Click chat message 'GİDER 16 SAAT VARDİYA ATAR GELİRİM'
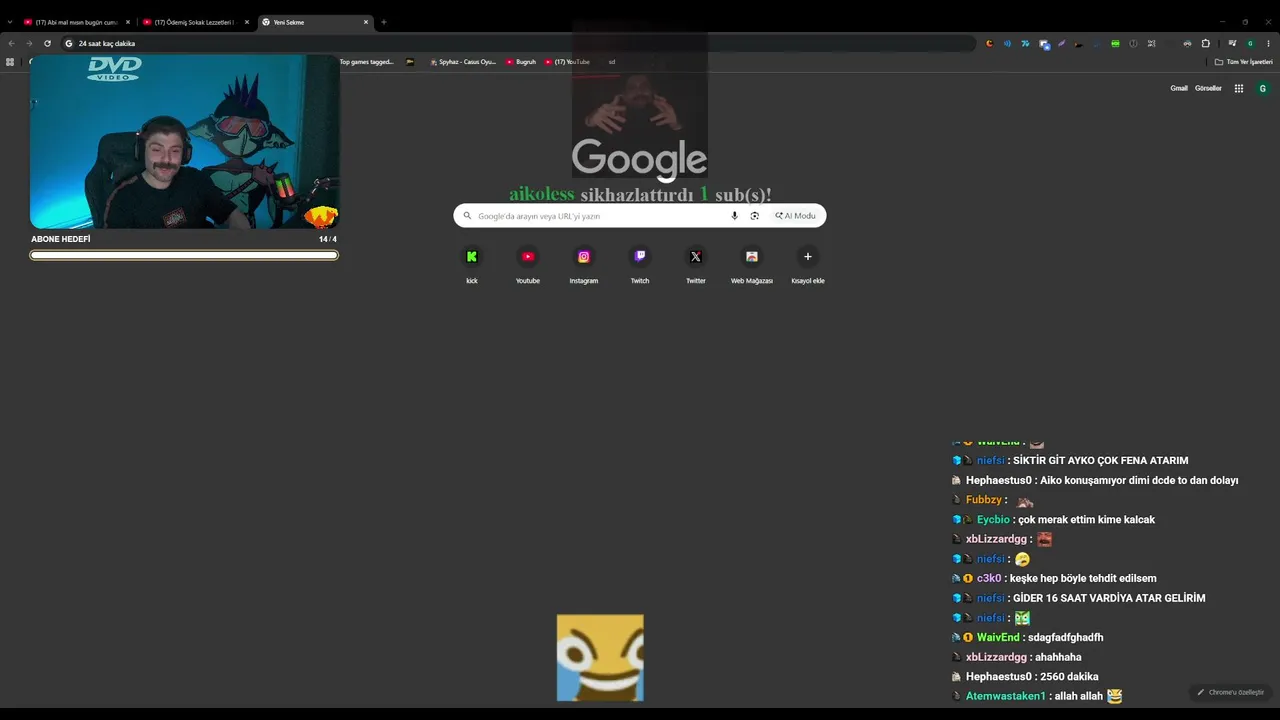The height and width of the screenshot is (720, 1280). coord(1109,598)
